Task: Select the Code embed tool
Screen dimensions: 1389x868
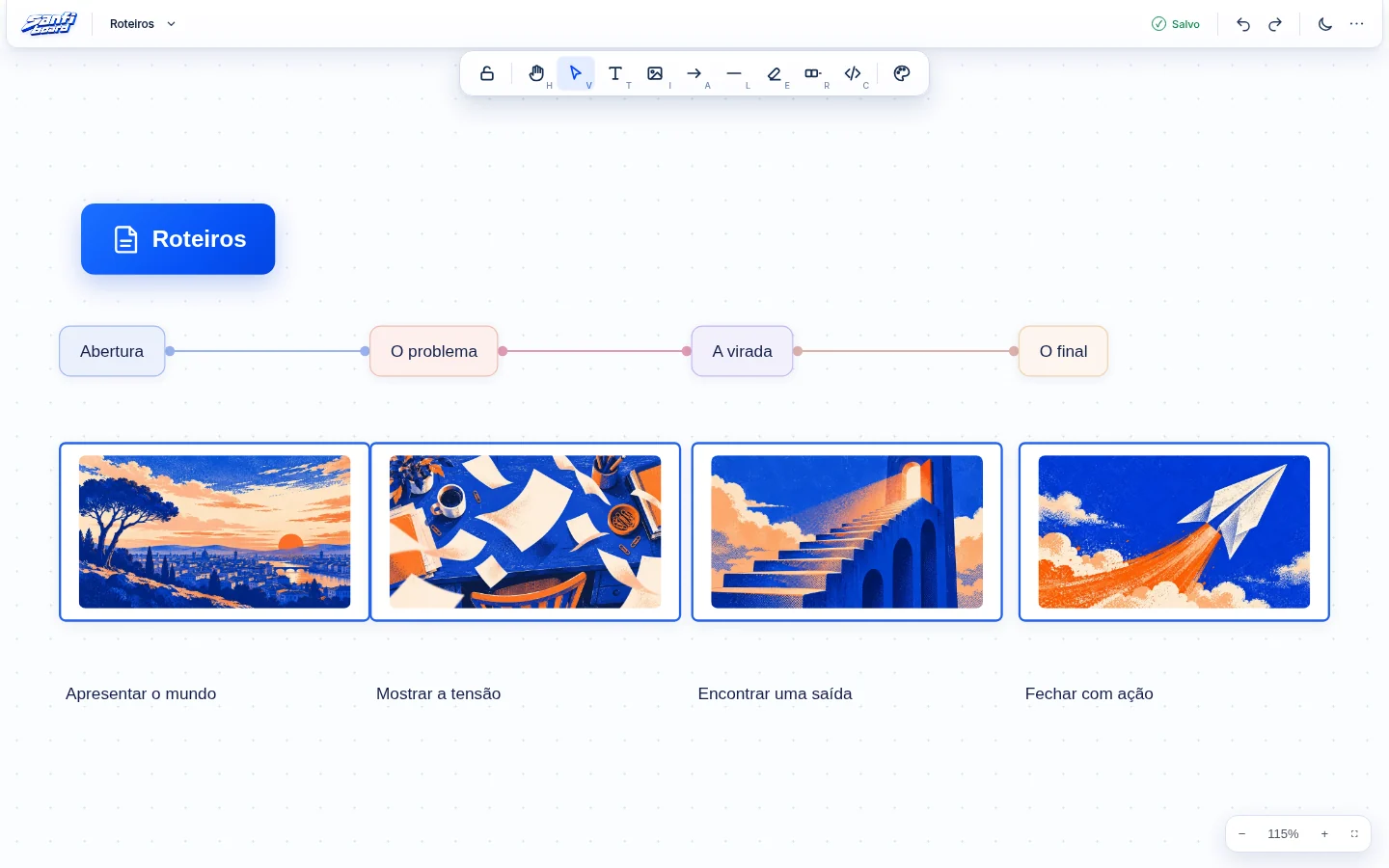Action: (853, 73)
